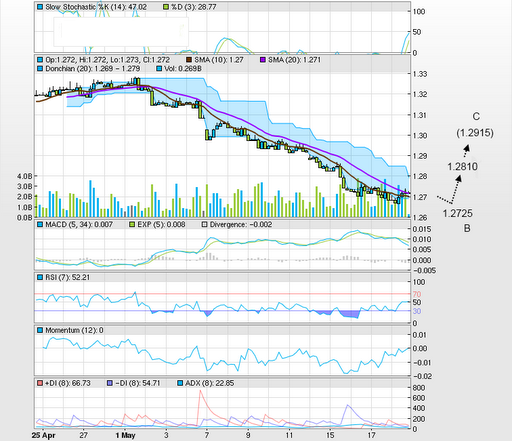Click the green %D (3) legend swatch
The image size is (512, 441).
[166, 7]
